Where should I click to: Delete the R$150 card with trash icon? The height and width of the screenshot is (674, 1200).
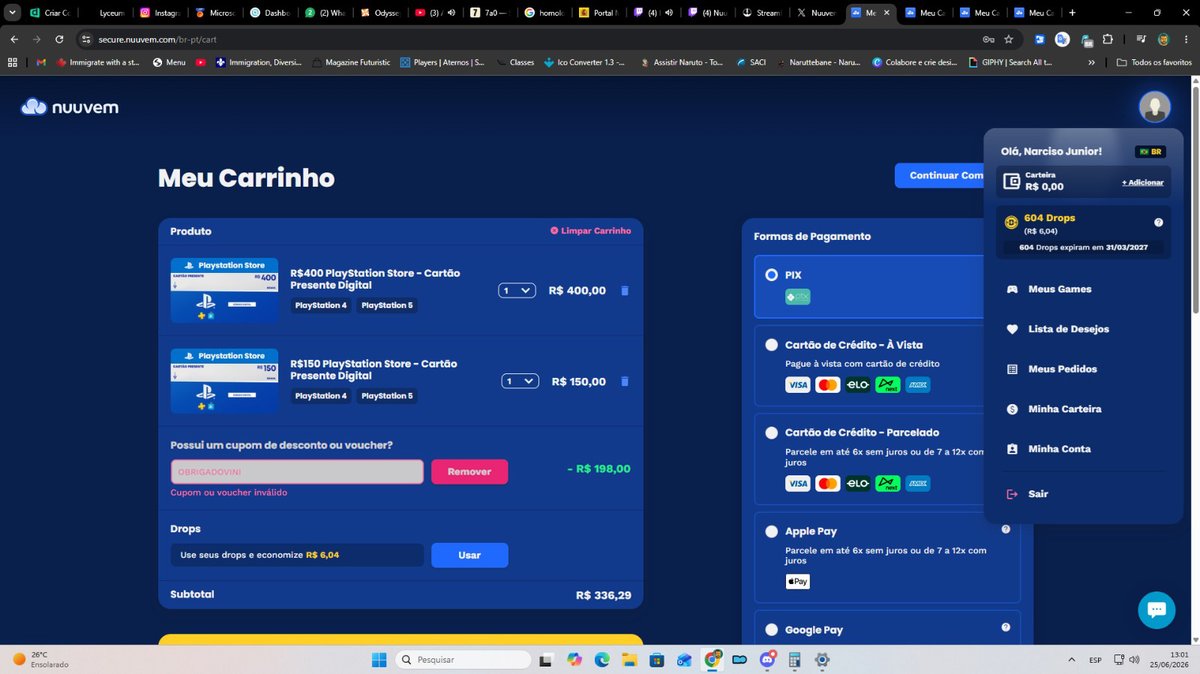(625, 381)
